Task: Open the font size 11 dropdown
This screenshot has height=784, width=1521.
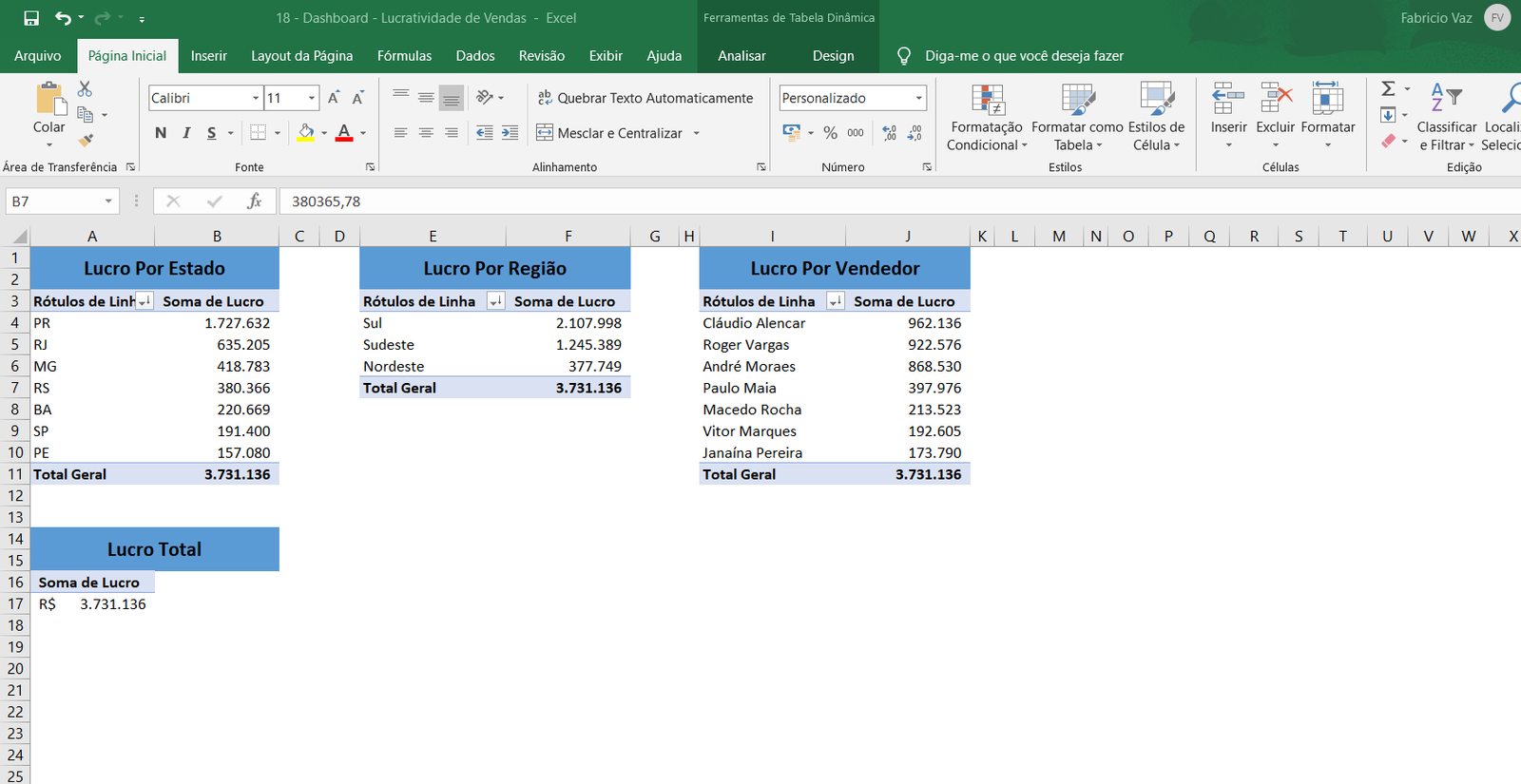Action: [311, 98]
